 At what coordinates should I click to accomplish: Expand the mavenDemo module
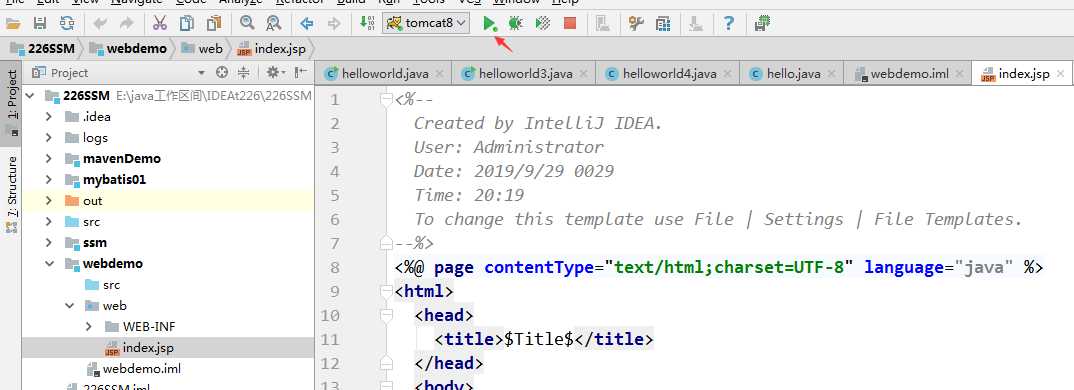tap(49, 159)
